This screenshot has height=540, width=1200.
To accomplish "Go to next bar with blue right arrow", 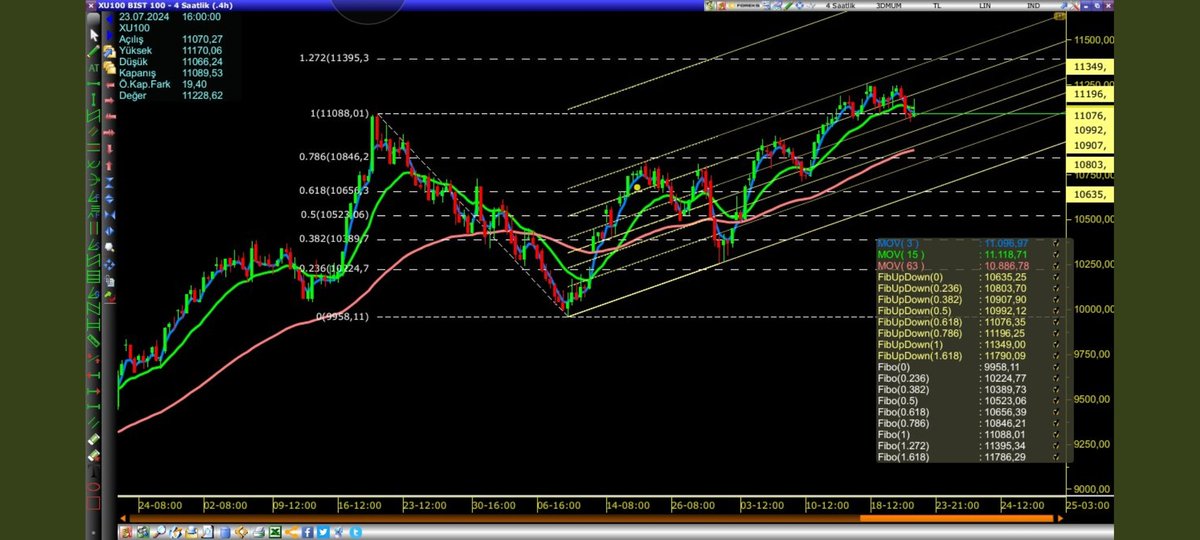I will click(x=109, y=35).
